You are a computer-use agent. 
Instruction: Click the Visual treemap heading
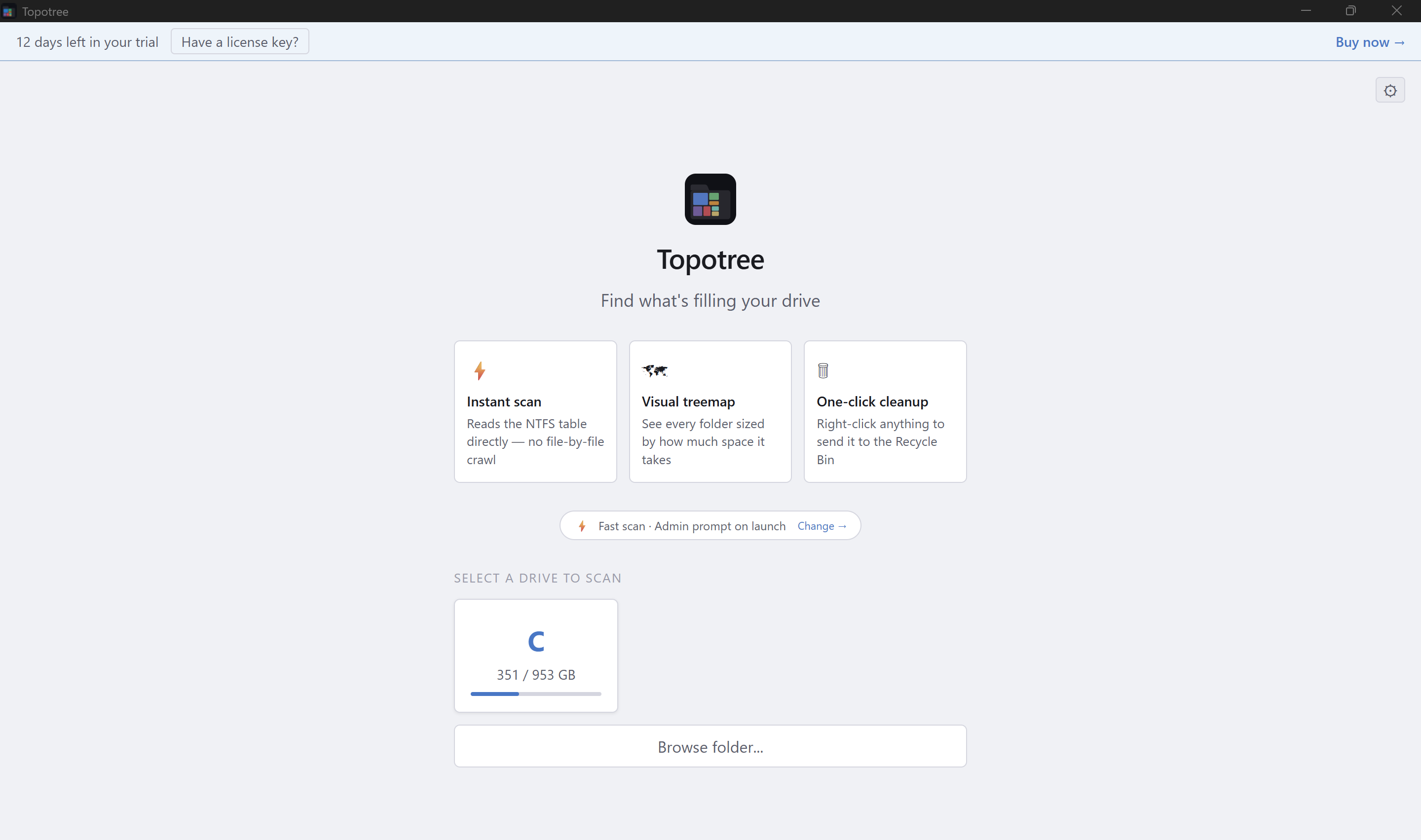(688, 402)
